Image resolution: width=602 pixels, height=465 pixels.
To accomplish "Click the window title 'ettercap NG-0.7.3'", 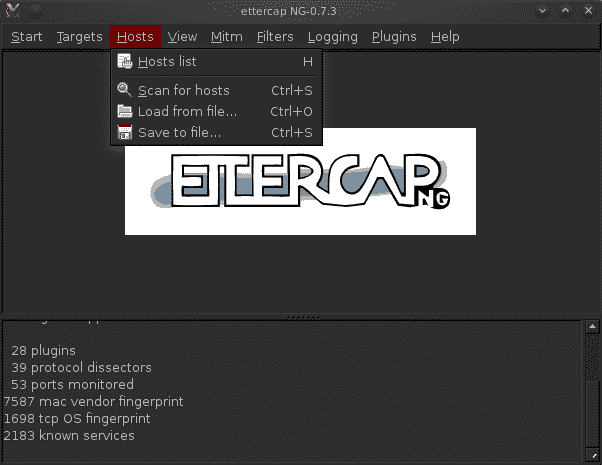I will pyautogui.click(x=288, y=11).
